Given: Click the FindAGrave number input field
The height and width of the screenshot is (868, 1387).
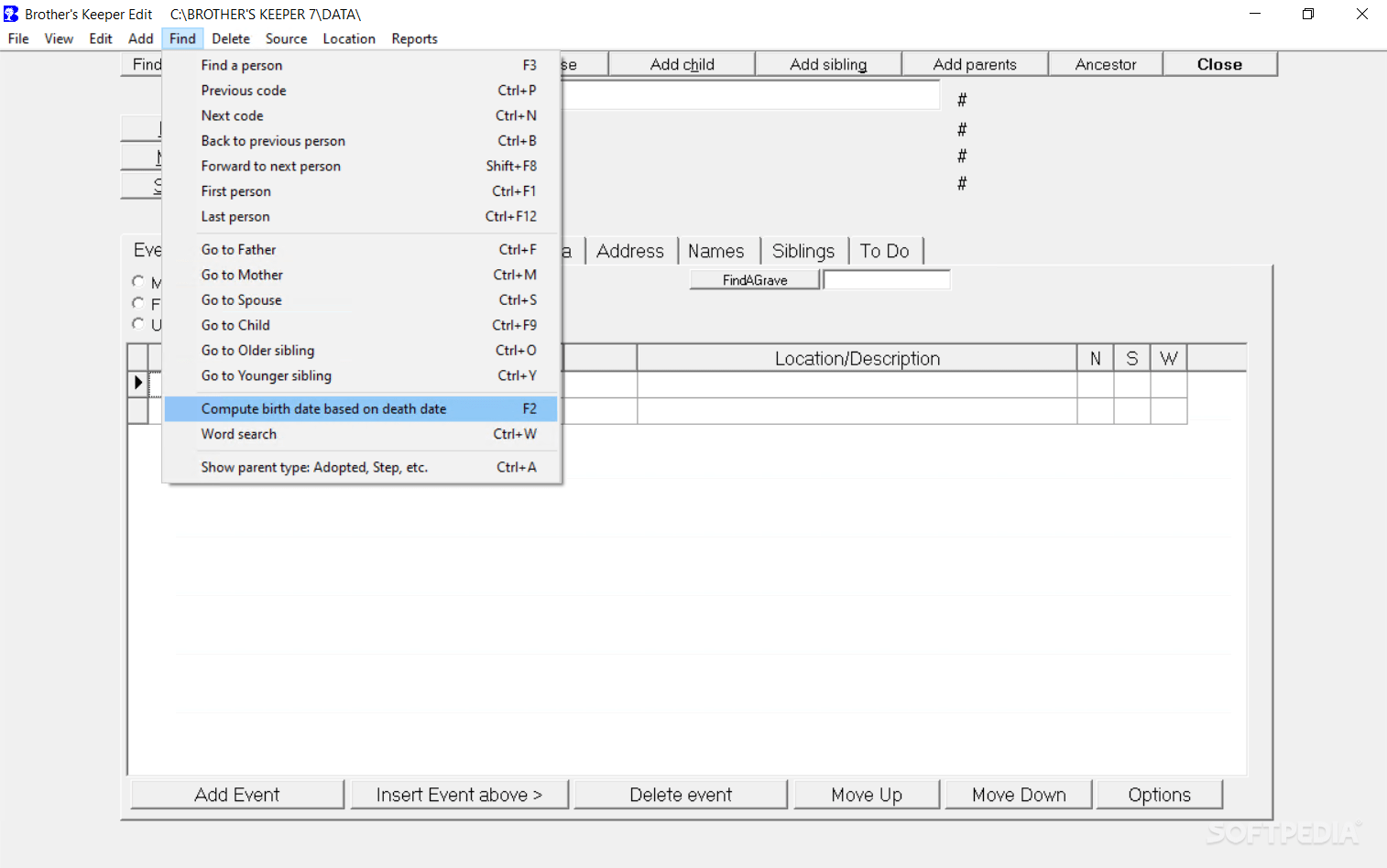Looking at the screenshot, I should click(886, 278).
